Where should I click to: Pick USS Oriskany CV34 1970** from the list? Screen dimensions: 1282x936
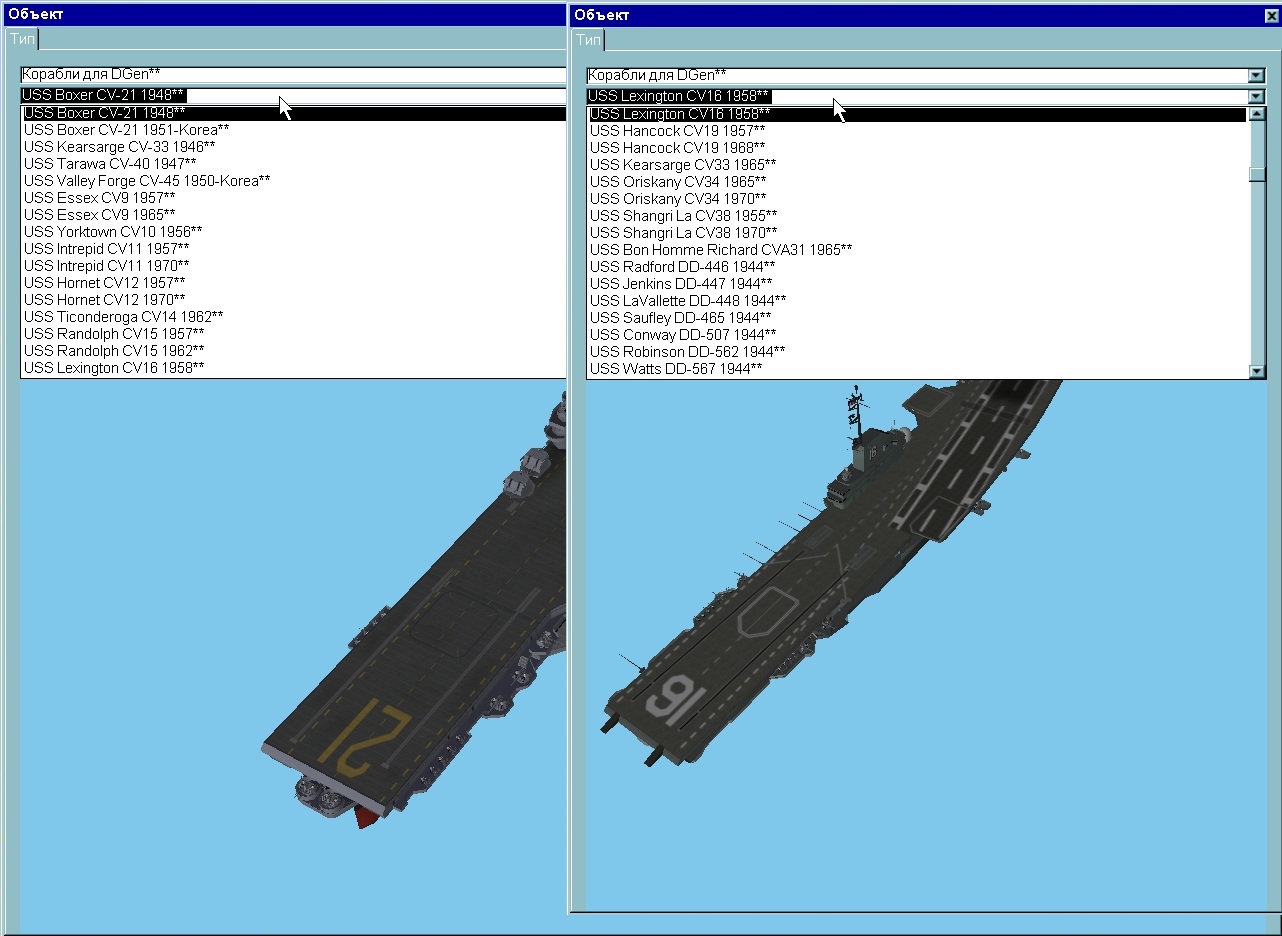(917, 199)
